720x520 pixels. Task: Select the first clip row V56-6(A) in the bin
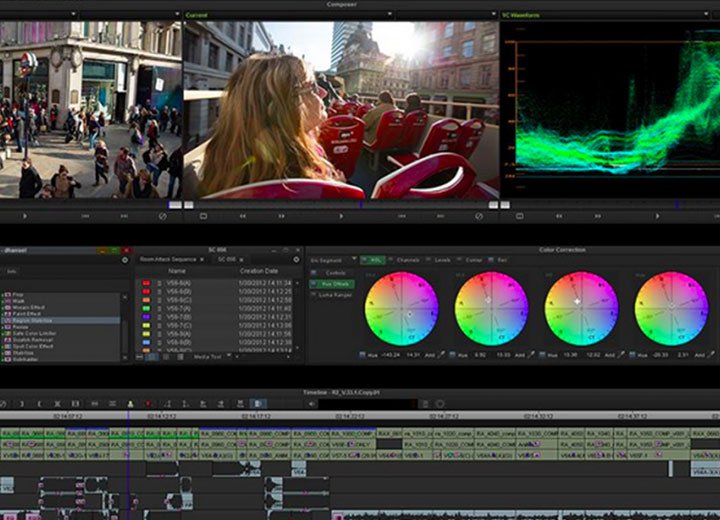[x=216, y=283]
